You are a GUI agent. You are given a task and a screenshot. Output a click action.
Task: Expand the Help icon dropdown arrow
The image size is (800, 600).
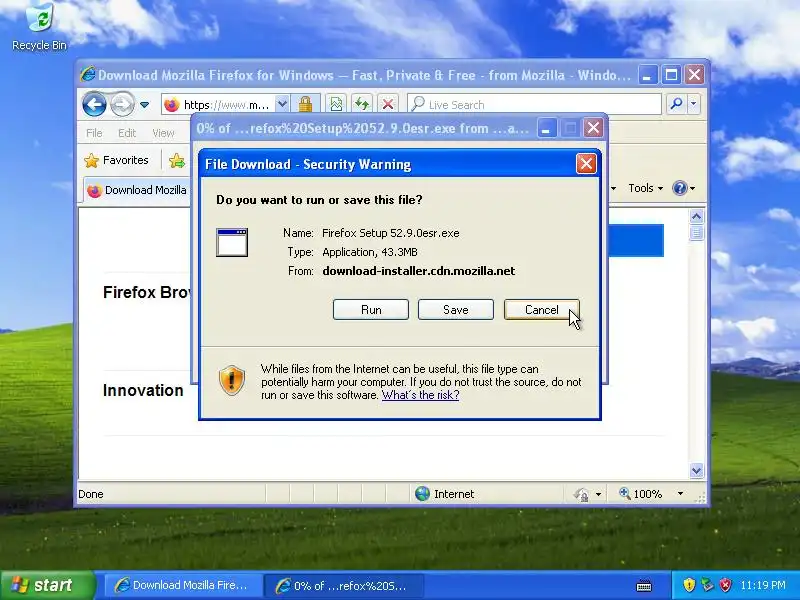click(693, 188)
